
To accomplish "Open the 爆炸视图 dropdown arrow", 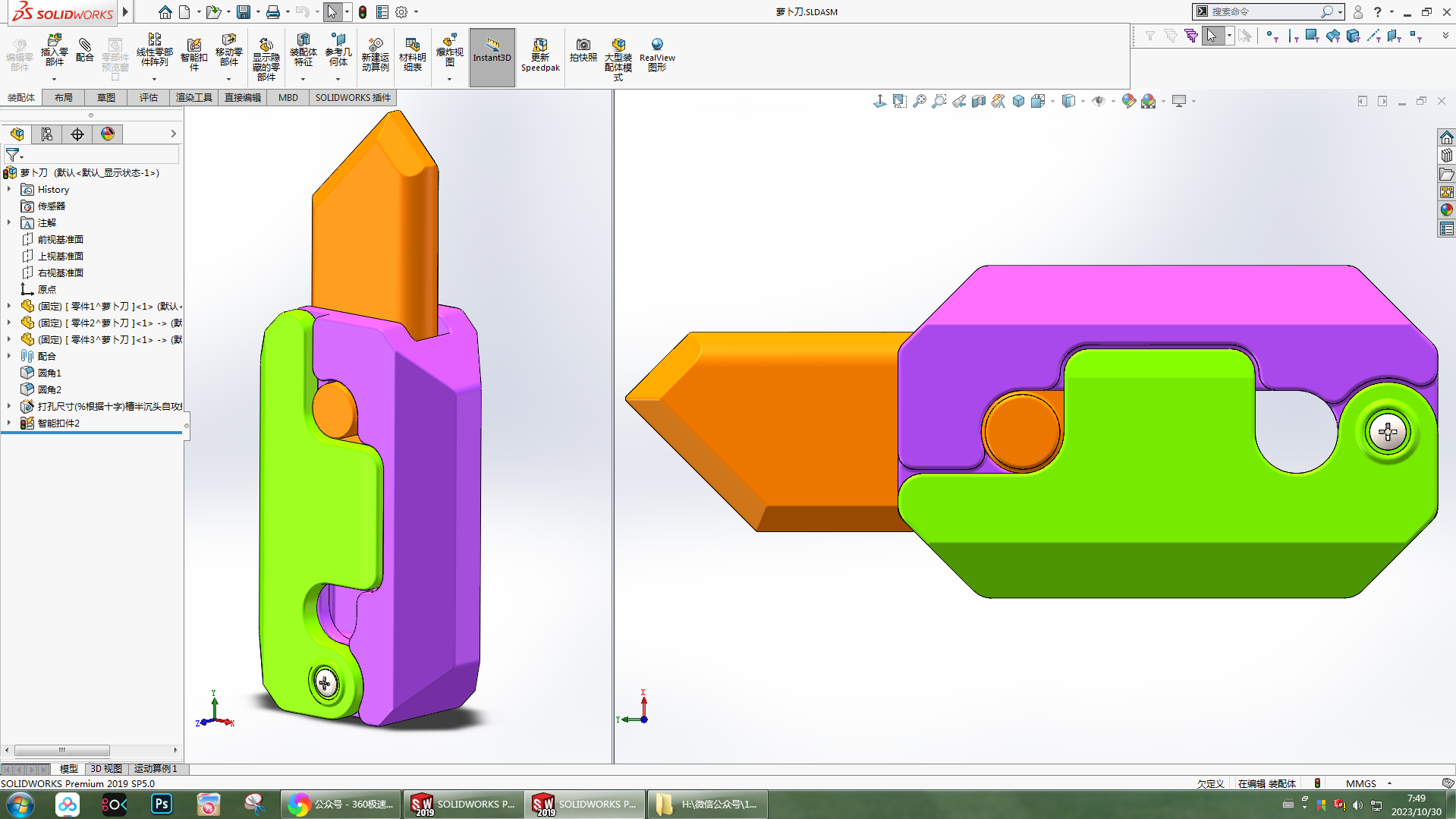I will (x=449, y=79).
